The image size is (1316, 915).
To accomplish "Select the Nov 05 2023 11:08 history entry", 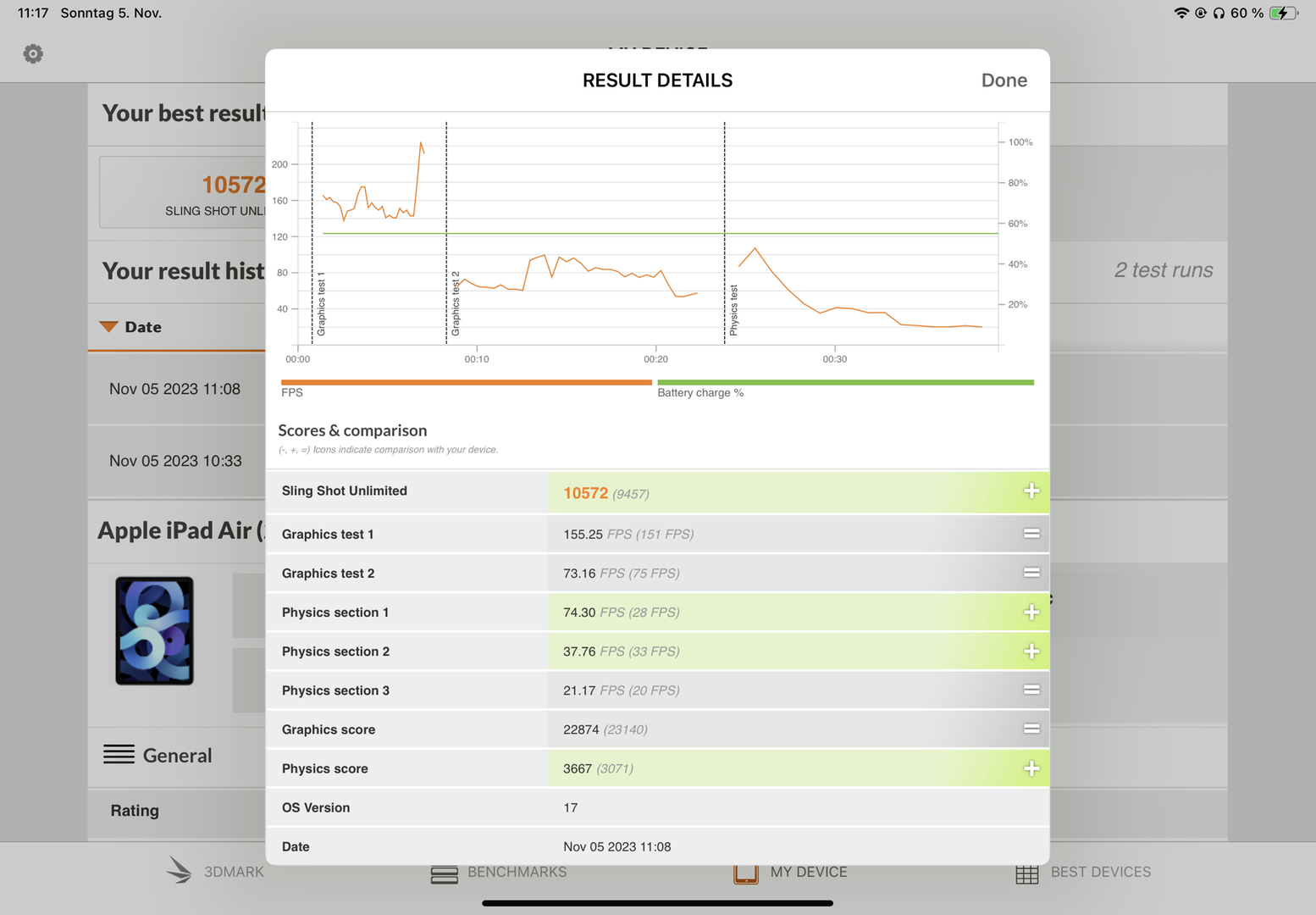I will point(175,389).
